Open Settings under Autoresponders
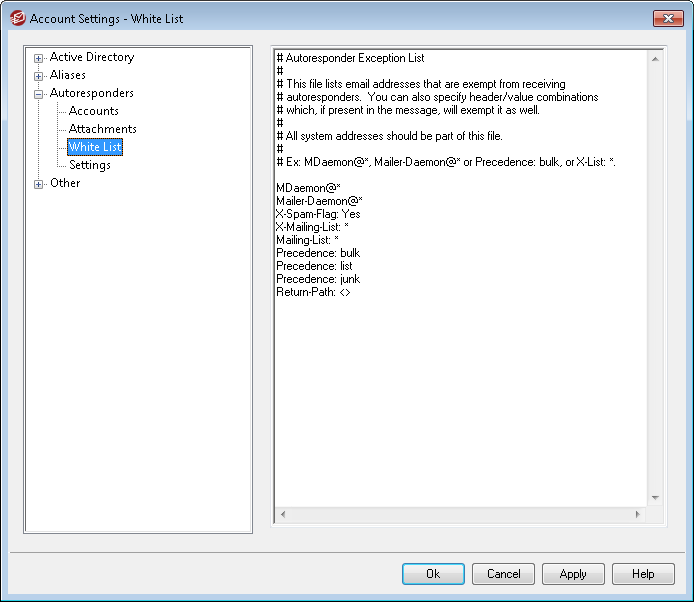 pos(90,165)
